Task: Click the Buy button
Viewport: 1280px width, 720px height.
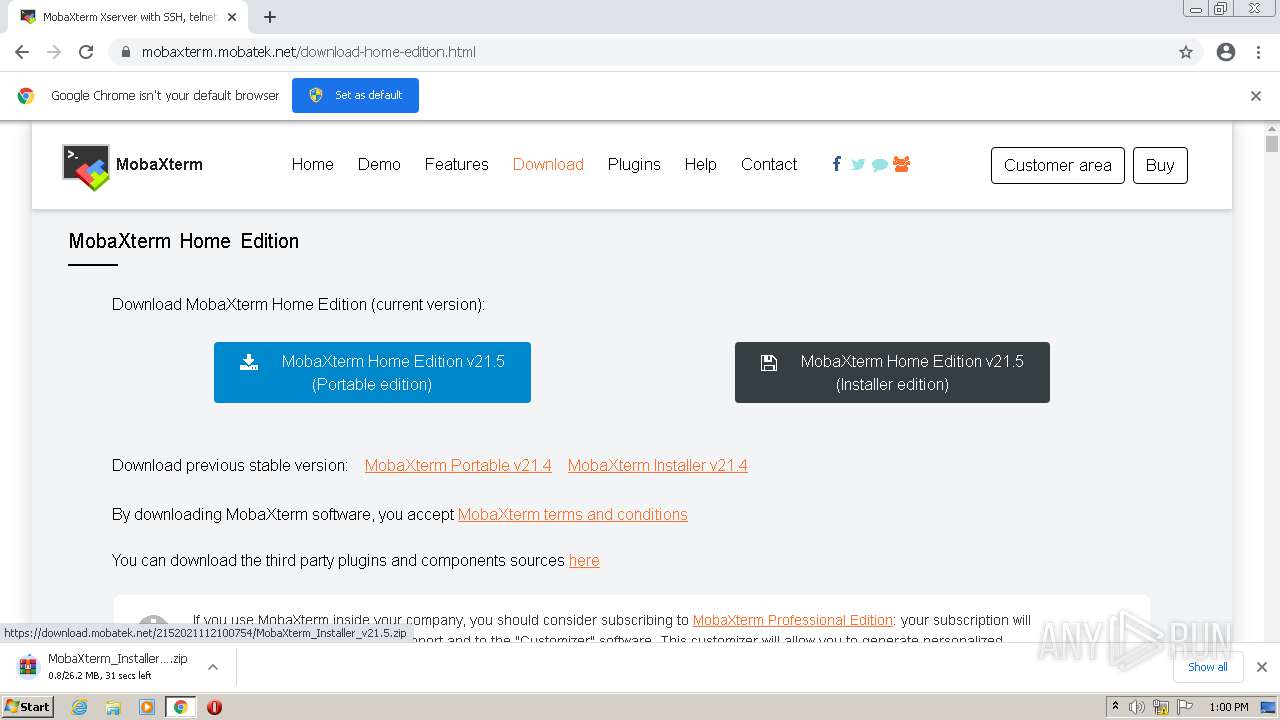Action: 1160,166
